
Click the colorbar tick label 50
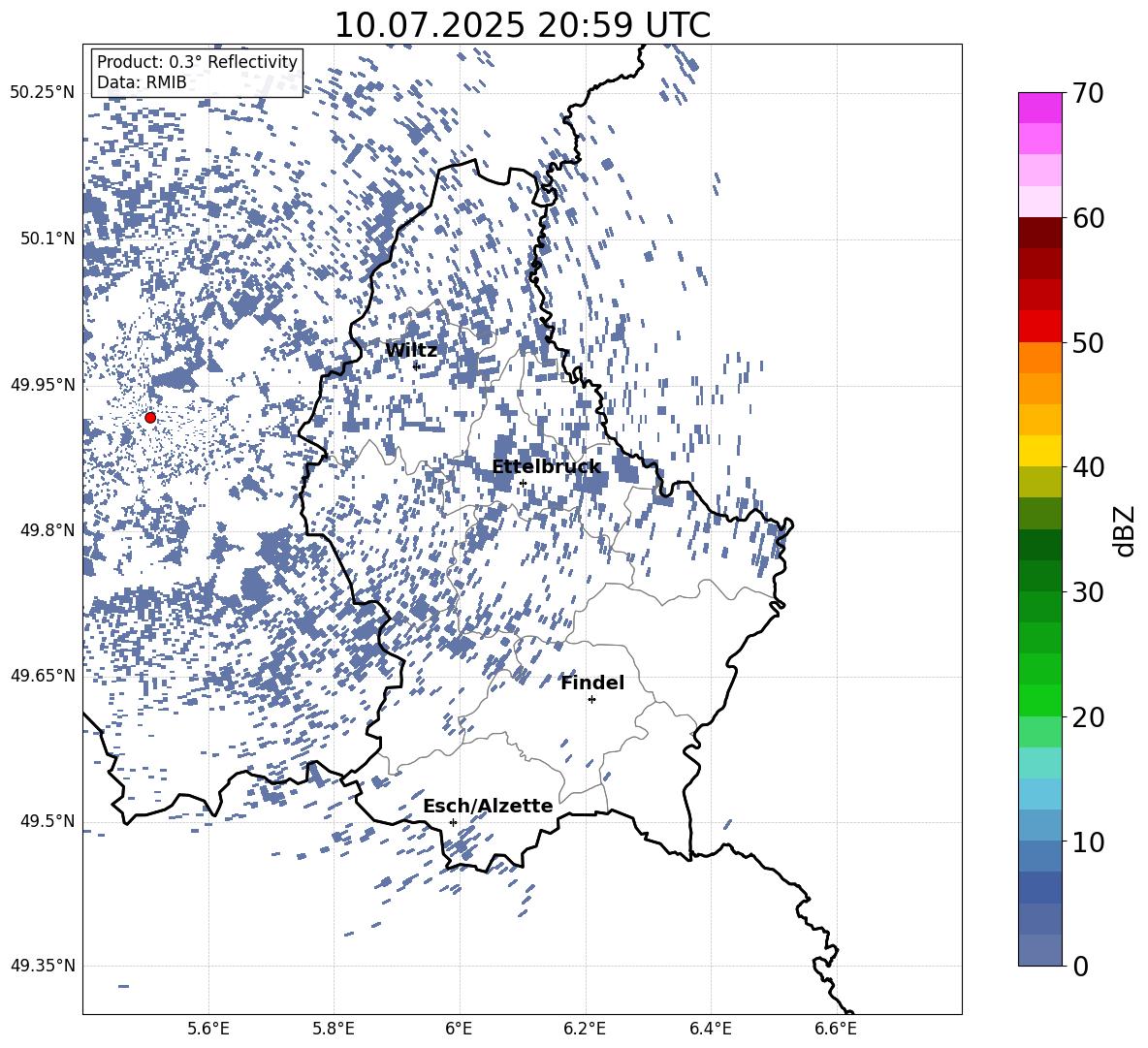pyautogui.click(x=1088, y=343)
